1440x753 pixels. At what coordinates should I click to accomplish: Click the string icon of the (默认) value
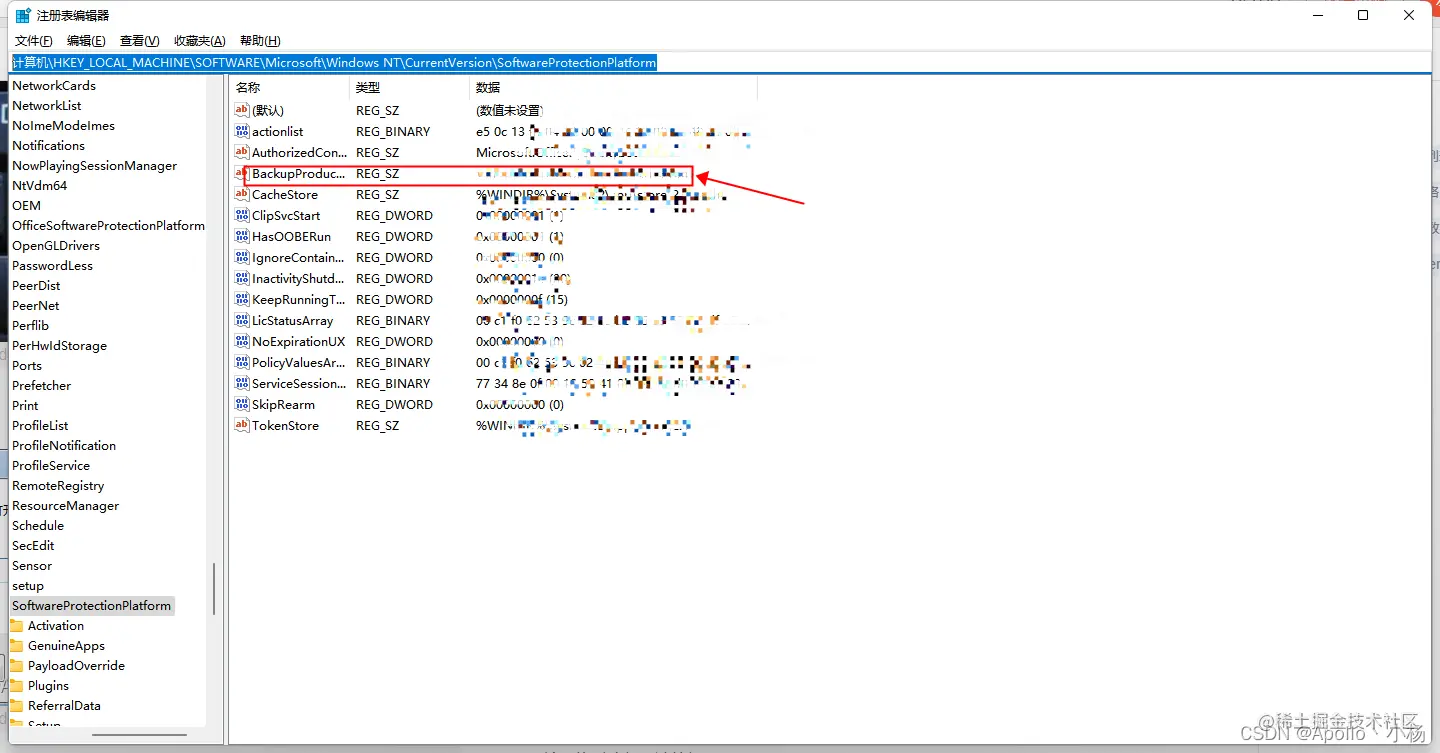(x=241, y=110)
